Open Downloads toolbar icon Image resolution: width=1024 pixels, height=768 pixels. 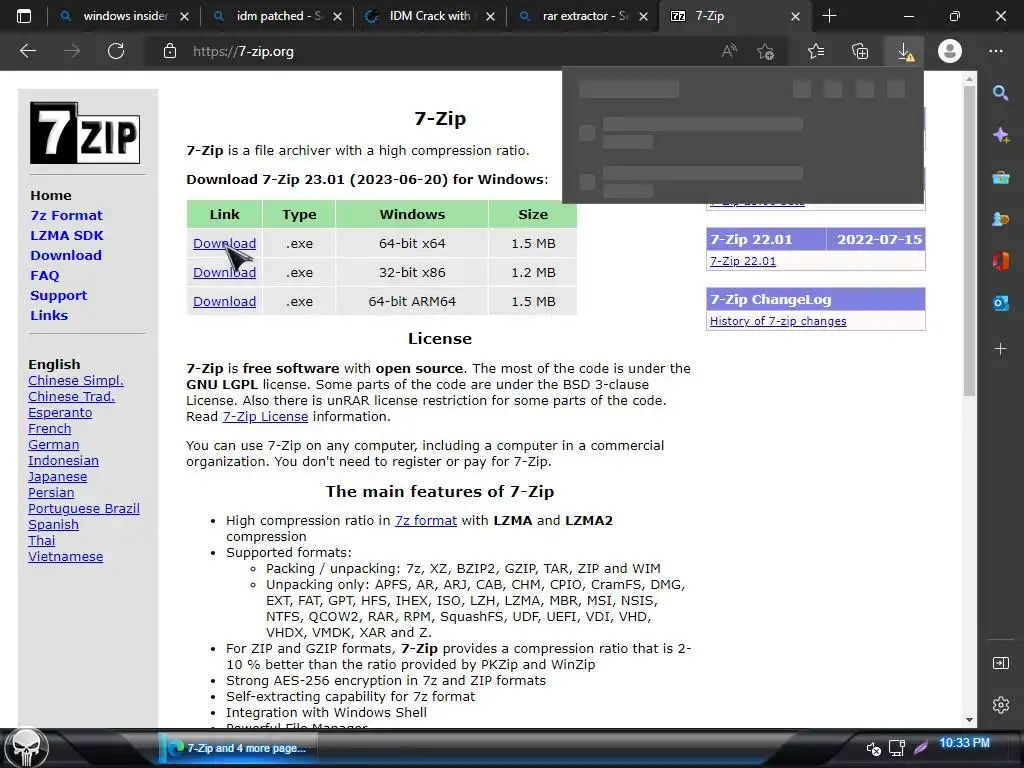[x=904, y=51]
